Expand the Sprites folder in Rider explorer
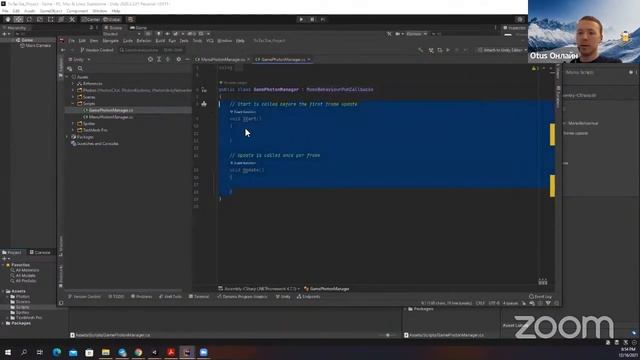This screenshot has height=360, width=640. click(x=73, y=123)
